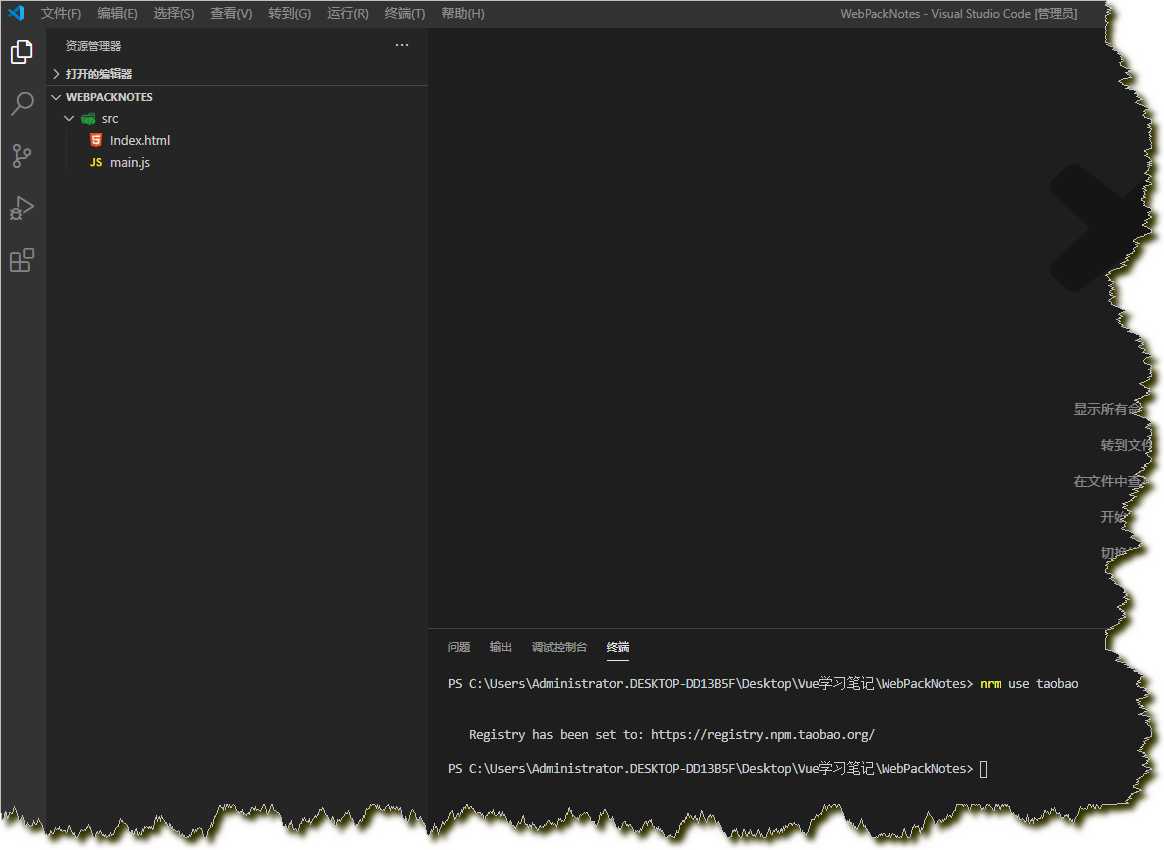Select the src folder label

pyautogui.click(x=110, y=119)
